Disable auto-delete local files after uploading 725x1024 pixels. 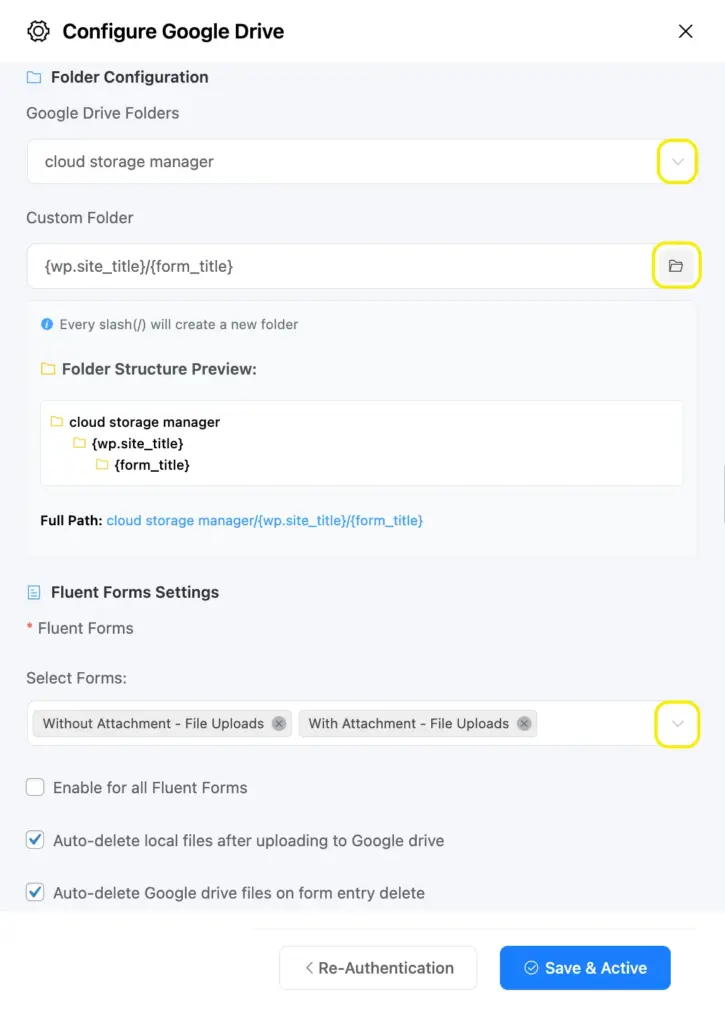[35, 839]
